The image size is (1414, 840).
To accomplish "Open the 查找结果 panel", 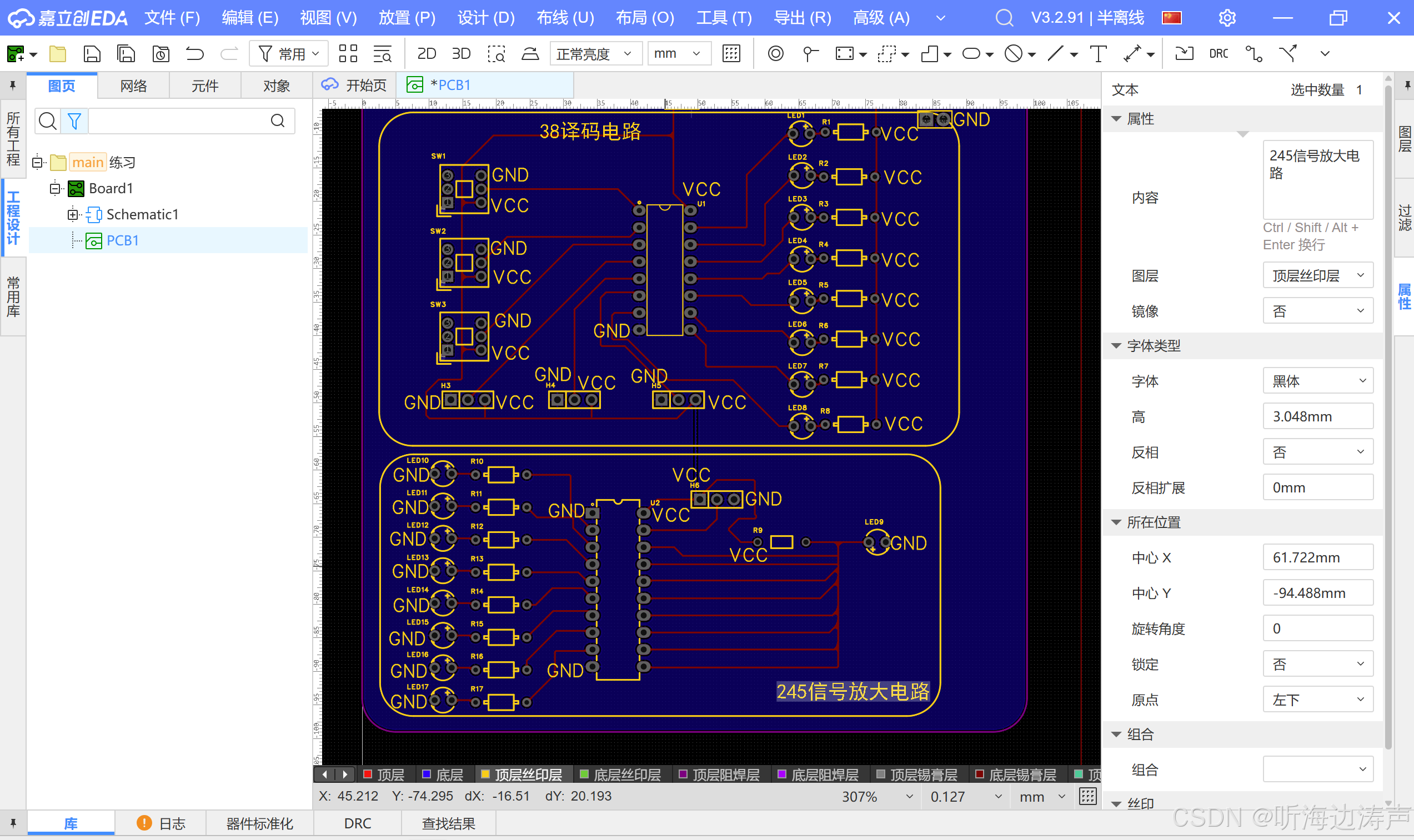I will 448,823.
